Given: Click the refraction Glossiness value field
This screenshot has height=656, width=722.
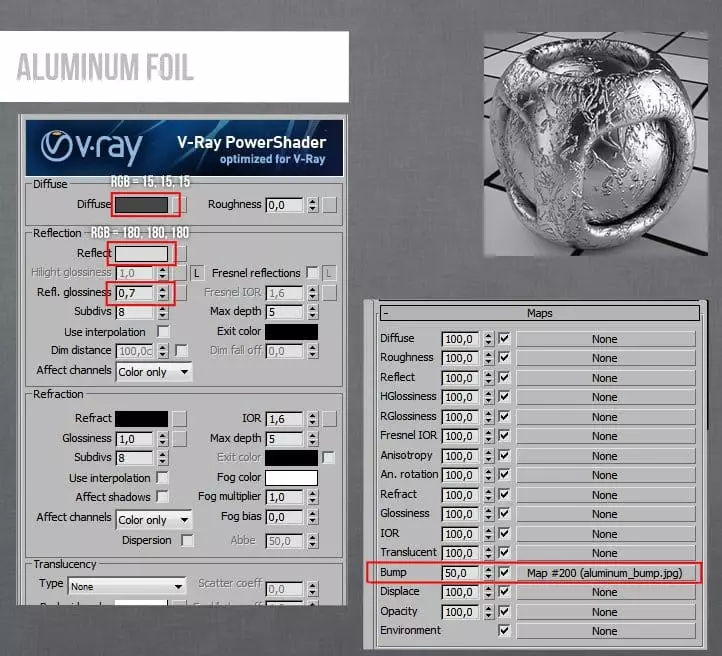Looking at the screenshot, I should [x=134, y=439].
